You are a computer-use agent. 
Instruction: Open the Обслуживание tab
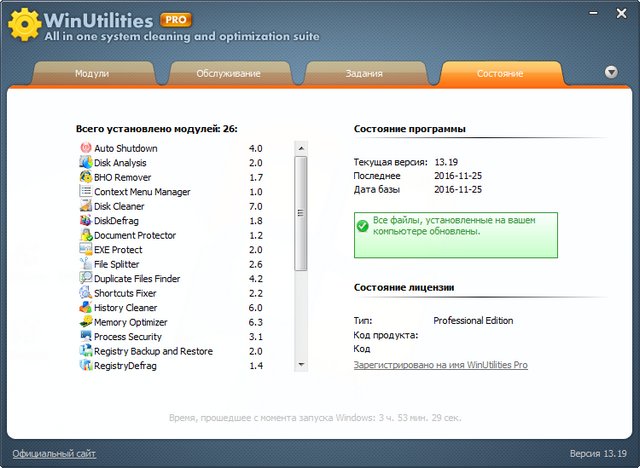228,74
